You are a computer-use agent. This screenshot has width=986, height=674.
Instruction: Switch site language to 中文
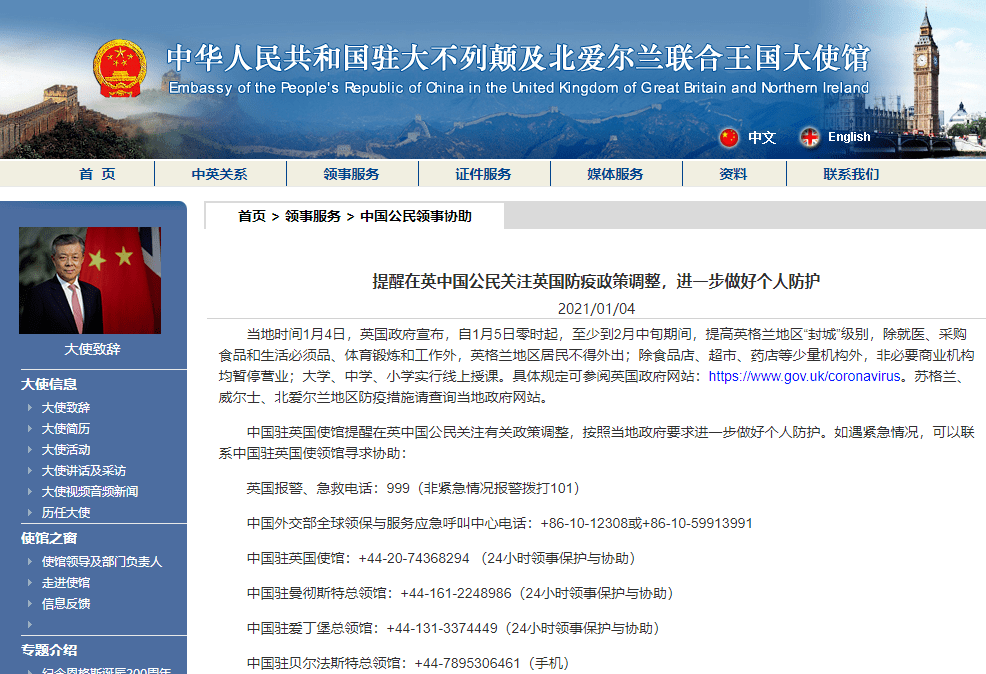(762, 137)
